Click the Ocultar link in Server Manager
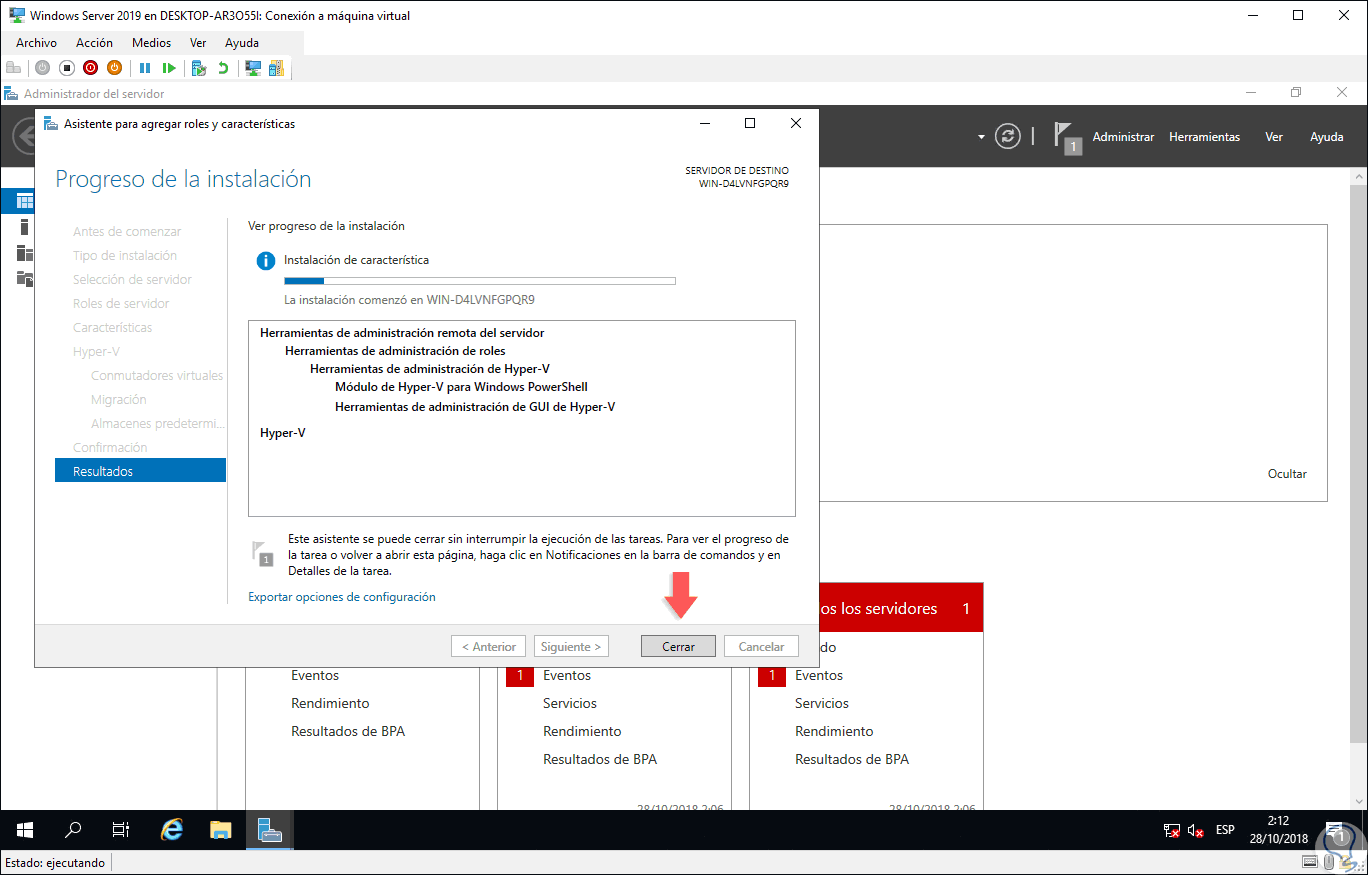The image size is (1368, 875). 1287,474
